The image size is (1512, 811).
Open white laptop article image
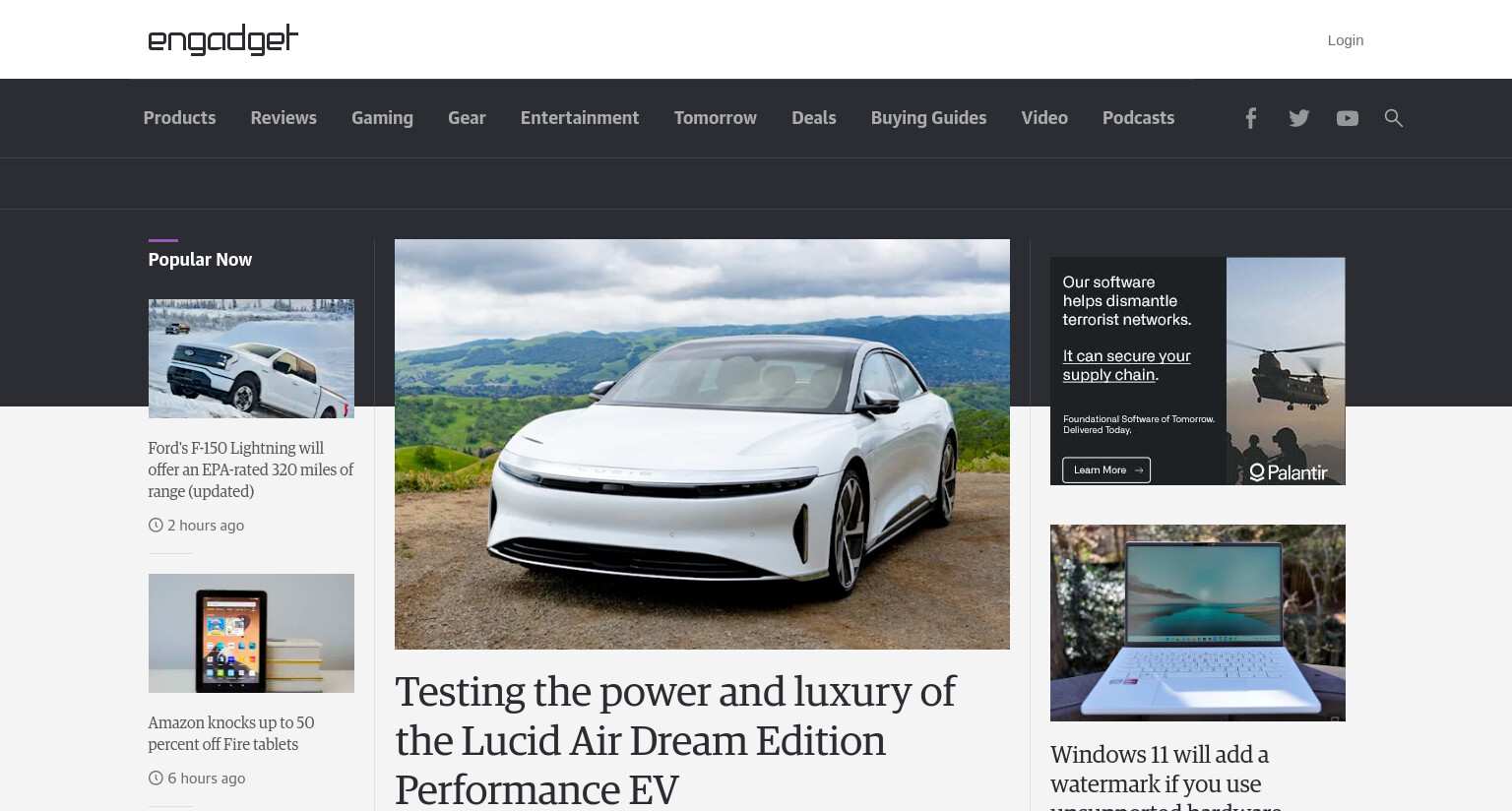(1197, 623)
